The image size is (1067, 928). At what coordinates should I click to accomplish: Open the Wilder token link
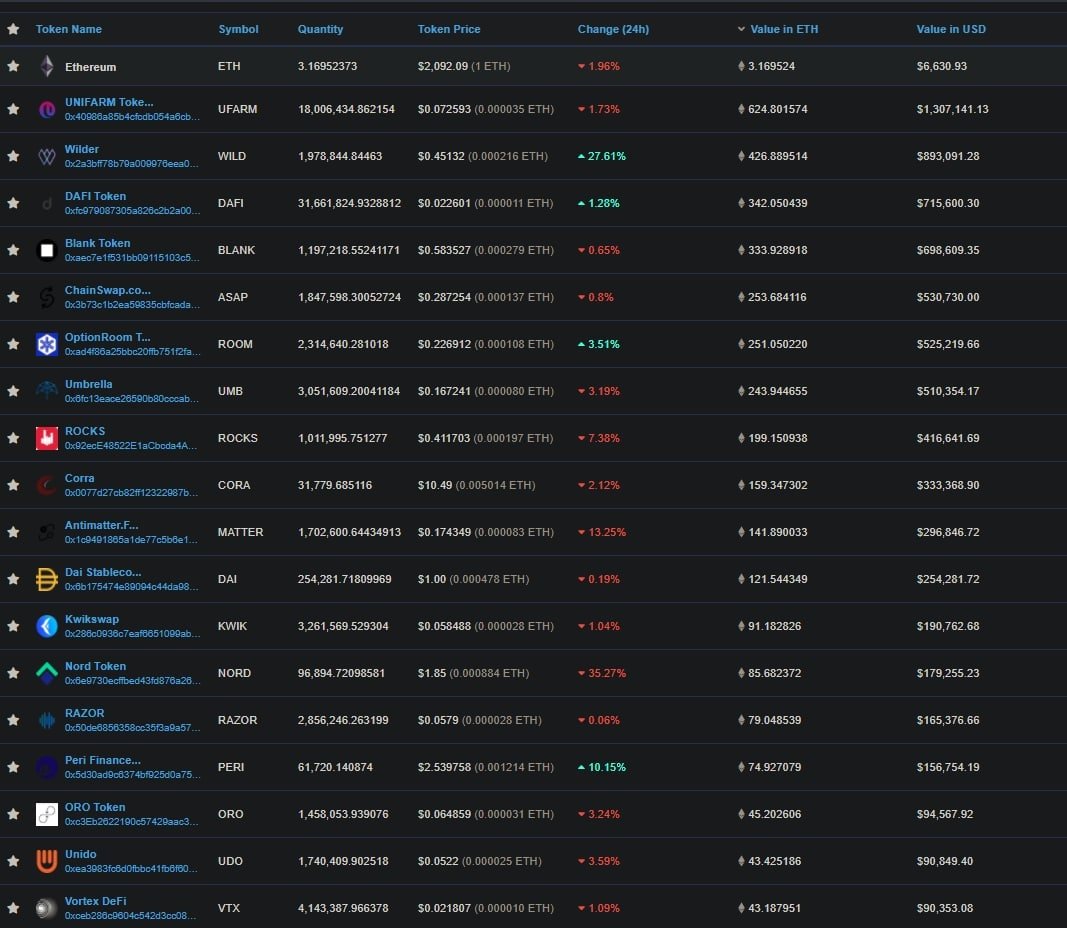coord(82,149)
